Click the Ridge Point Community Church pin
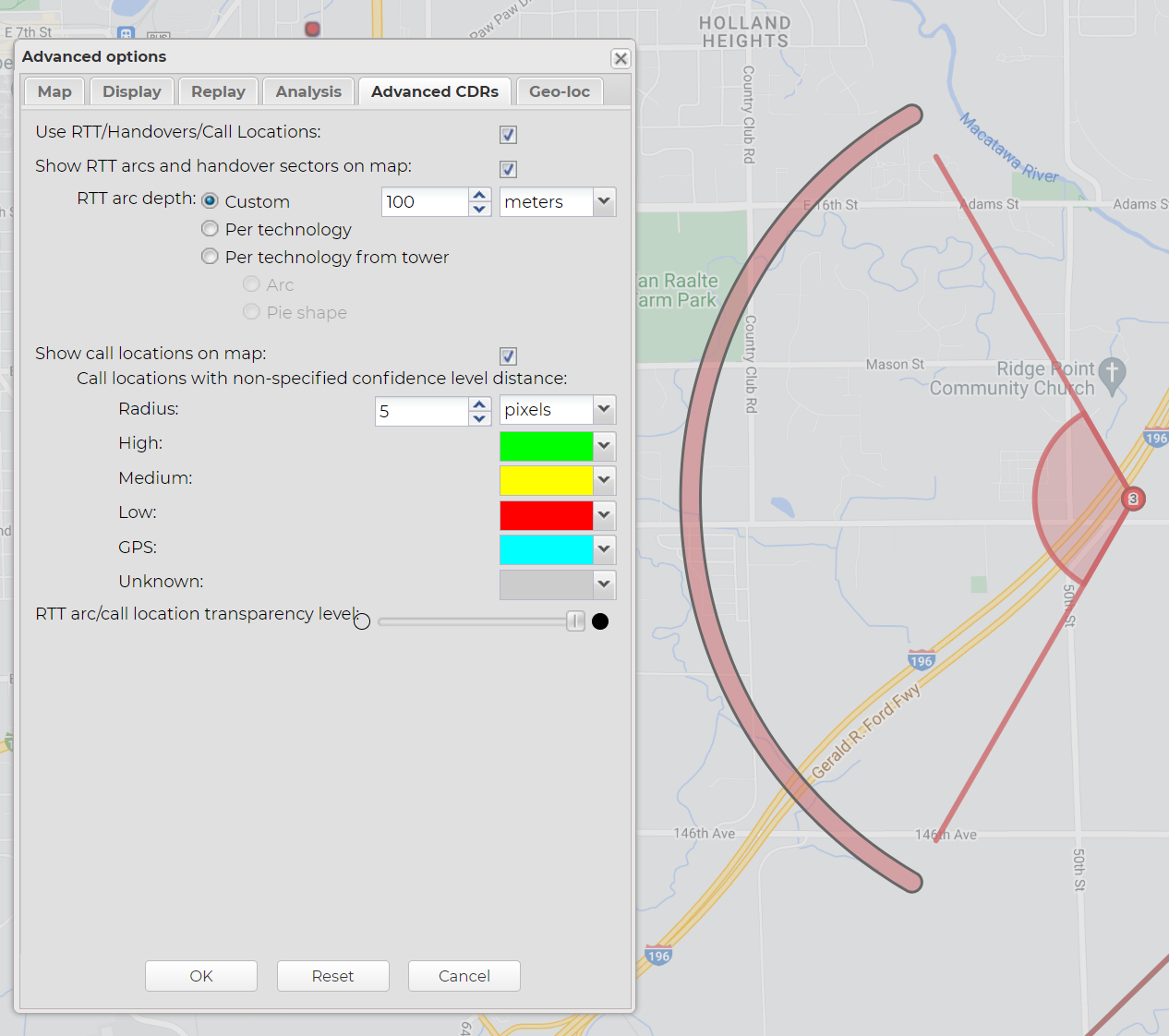Image resolution: width=1169 pixels, height=1036 pixels. (1112, 374)
